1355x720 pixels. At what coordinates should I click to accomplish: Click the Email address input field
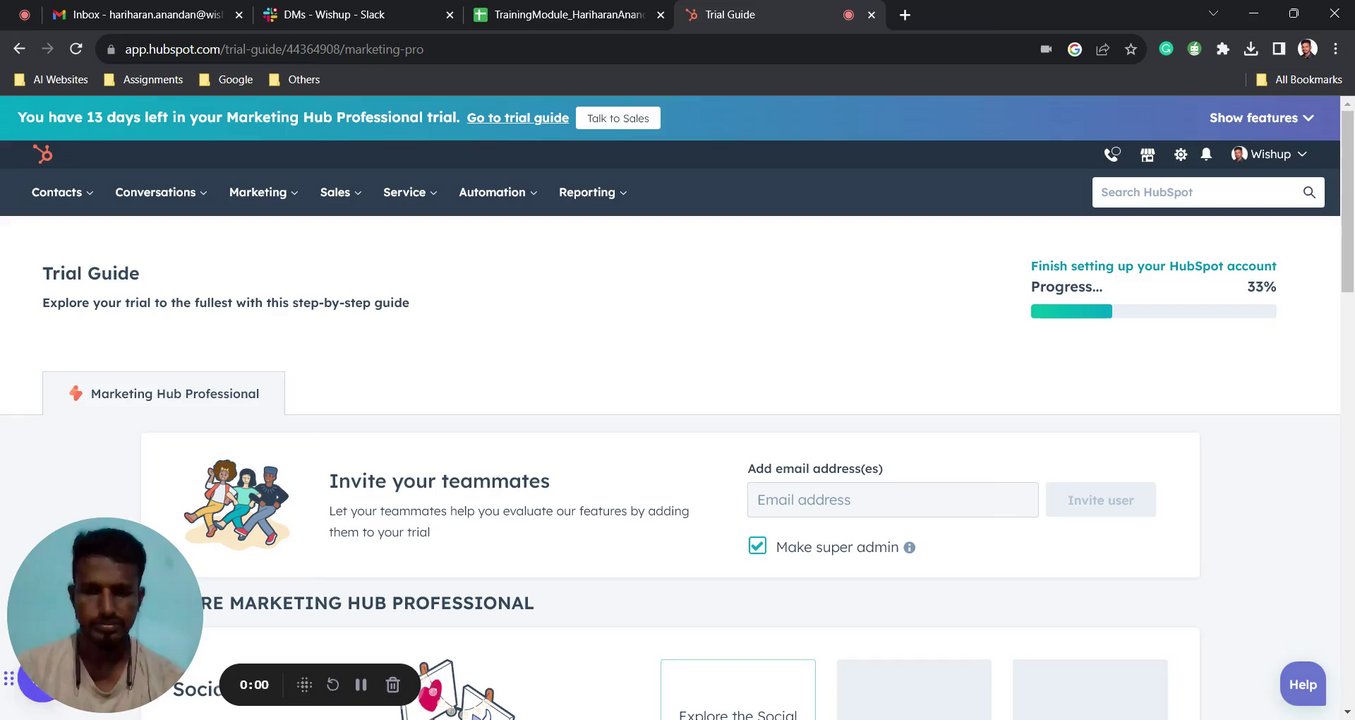click(893, 500)
